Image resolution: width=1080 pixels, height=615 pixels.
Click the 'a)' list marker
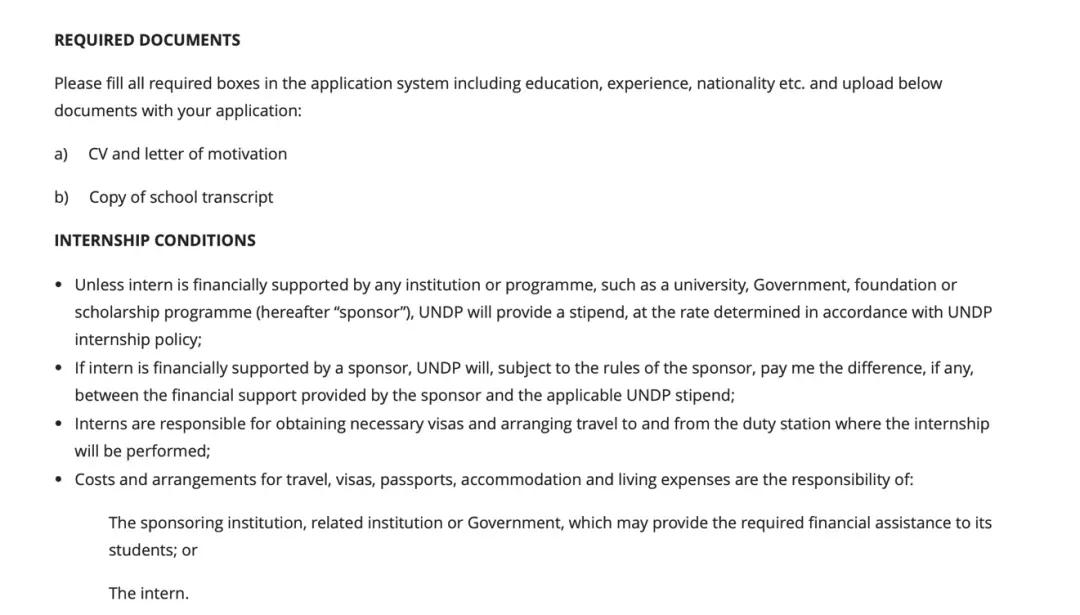(x=61, y=154)
